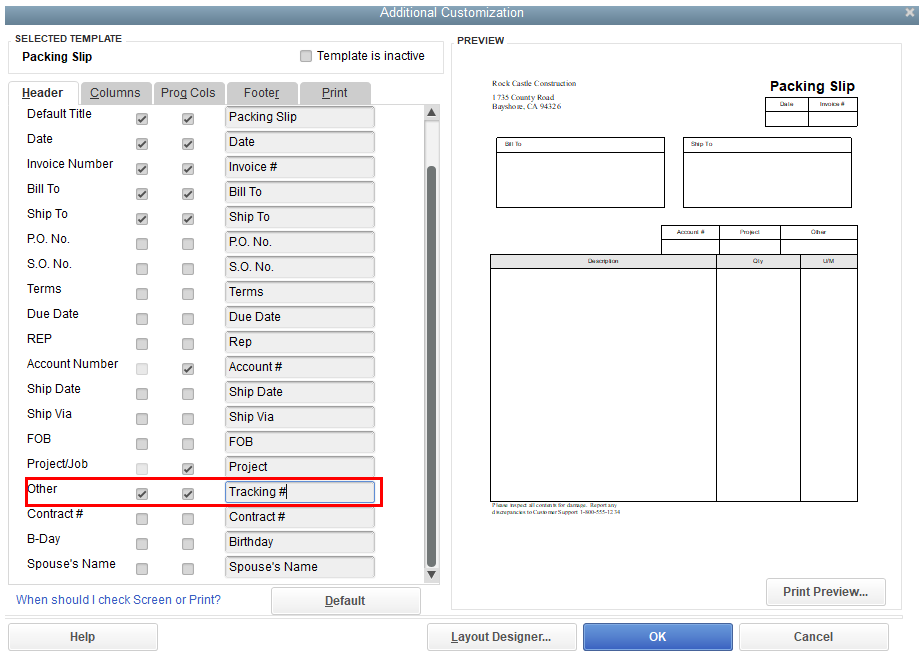Toggle the 'Template is inactive' checkbox
This screenshot has width=923, height=660.
click(x=305, y=57)
